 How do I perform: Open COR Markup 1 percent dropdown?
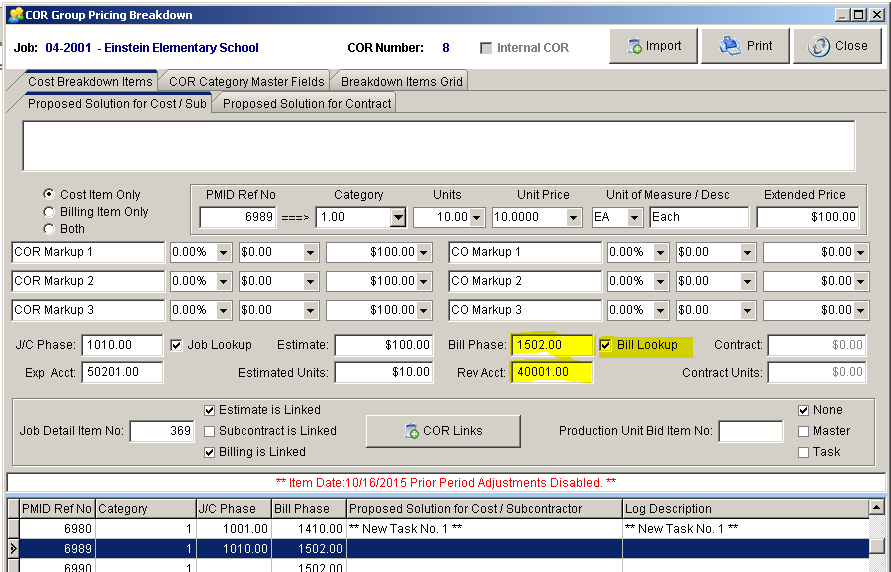(224, 252)
